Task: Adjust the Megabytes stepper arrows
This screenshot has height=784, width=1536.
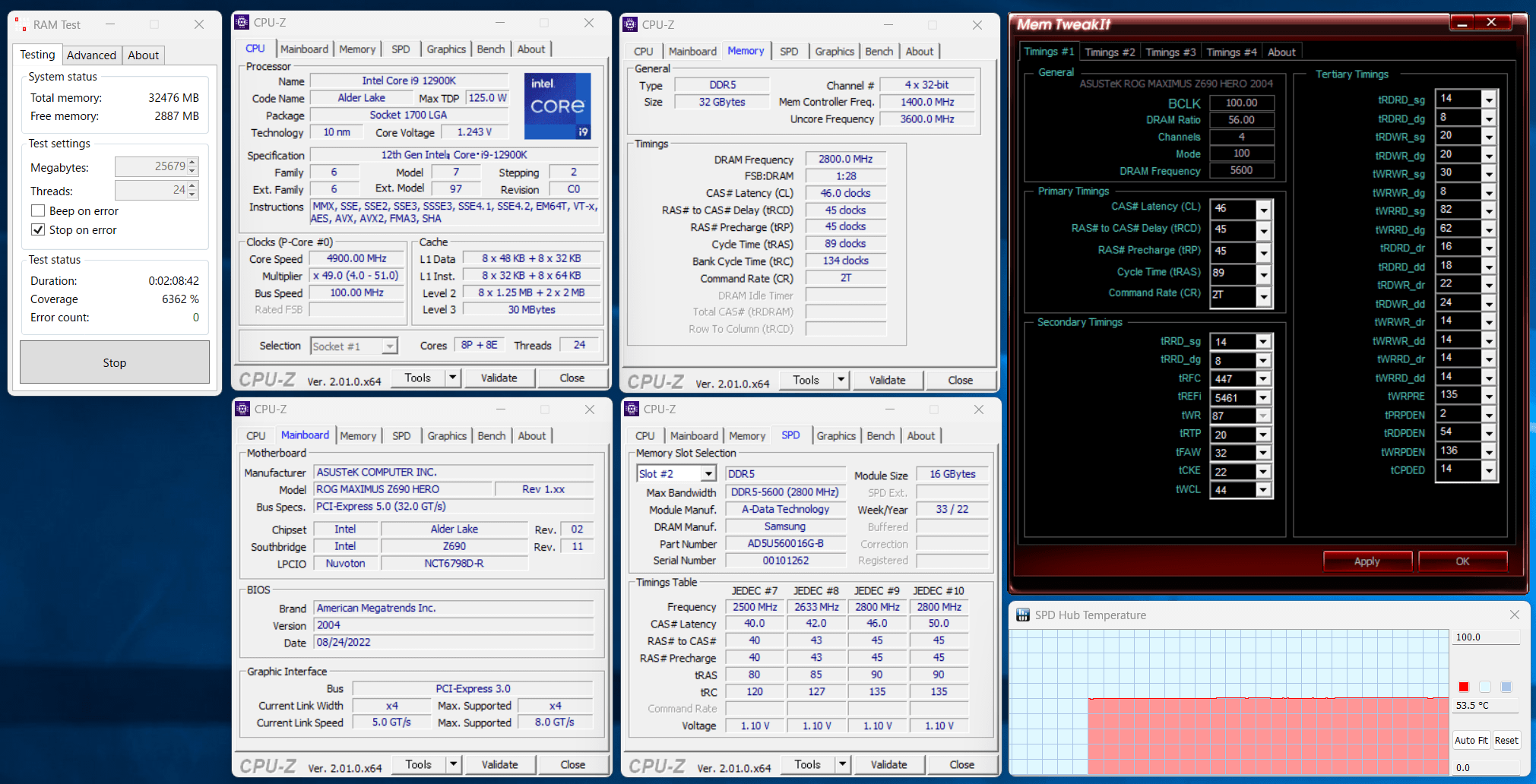Action: click(x=193, y=166)
